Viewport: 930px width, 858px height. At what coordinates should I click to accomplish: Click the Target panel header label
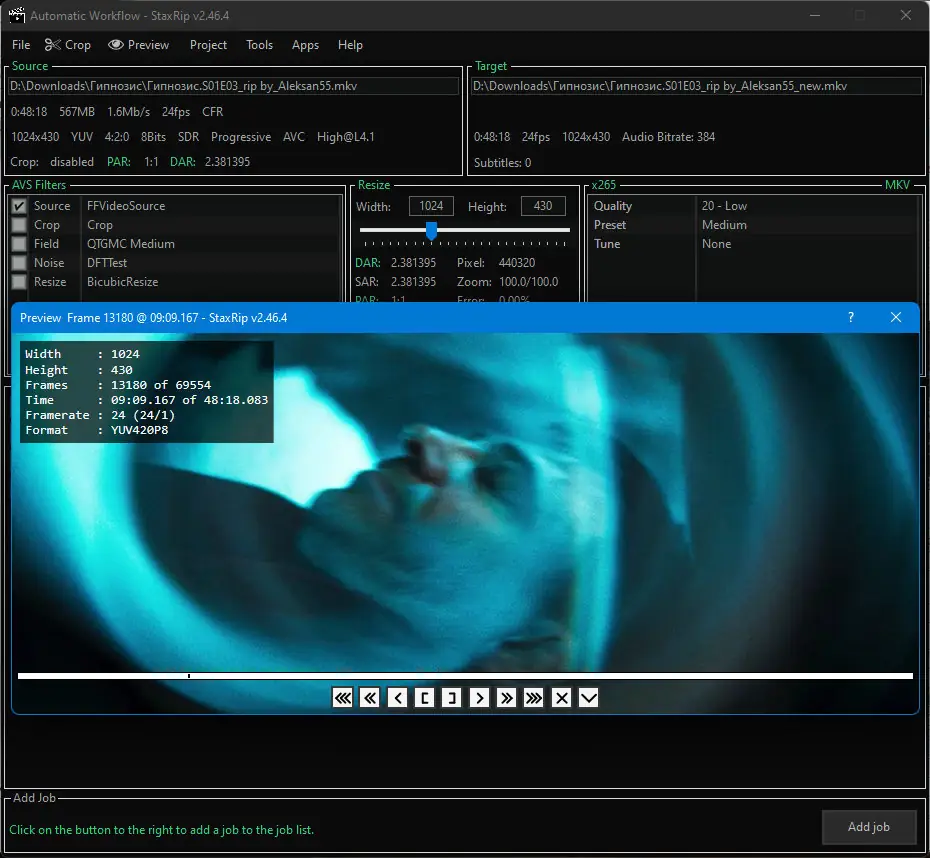coord(491,66)
